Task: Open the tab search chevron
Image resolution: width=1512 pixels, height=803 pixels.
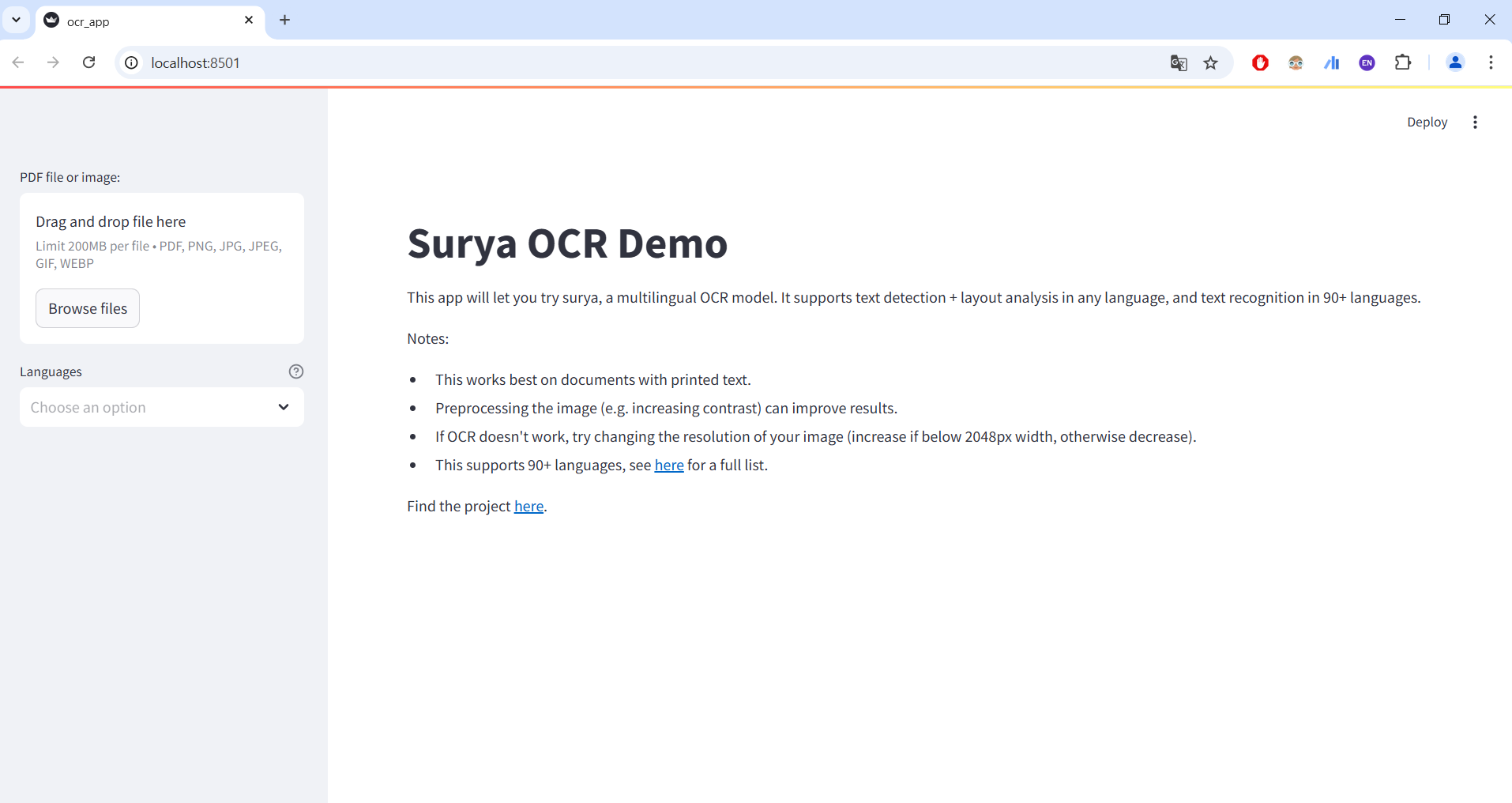Action: coord(16,20)
